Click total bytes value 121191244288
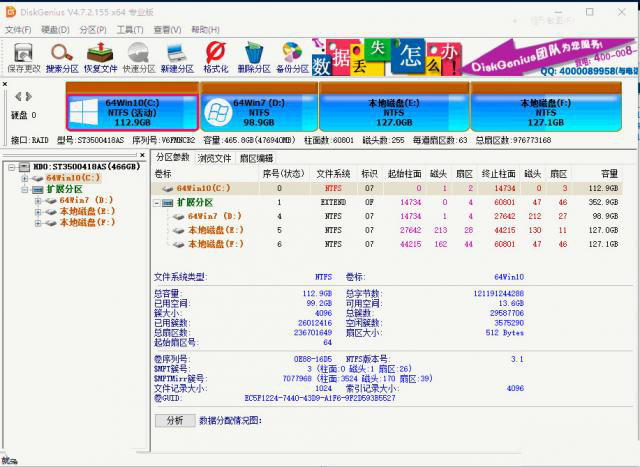The width and height of the screenshot is (640, 467). 498,294
